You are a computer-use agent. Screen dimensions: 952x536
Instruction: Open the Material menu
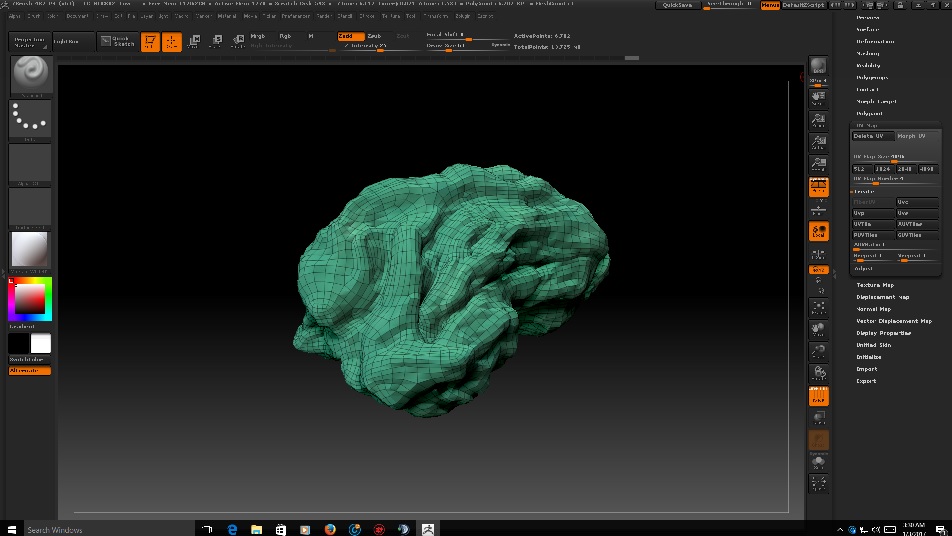(x=226, y=16)
